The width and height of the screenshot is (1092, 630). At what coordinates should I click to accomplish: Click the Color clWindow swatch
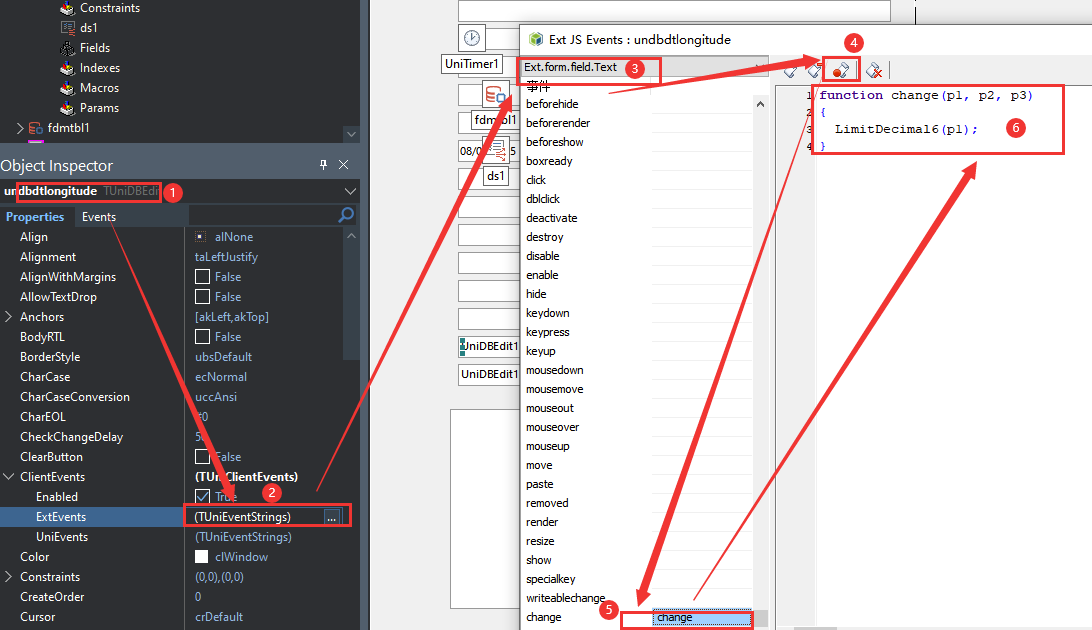pyautogui.click(x=202, y=557)
